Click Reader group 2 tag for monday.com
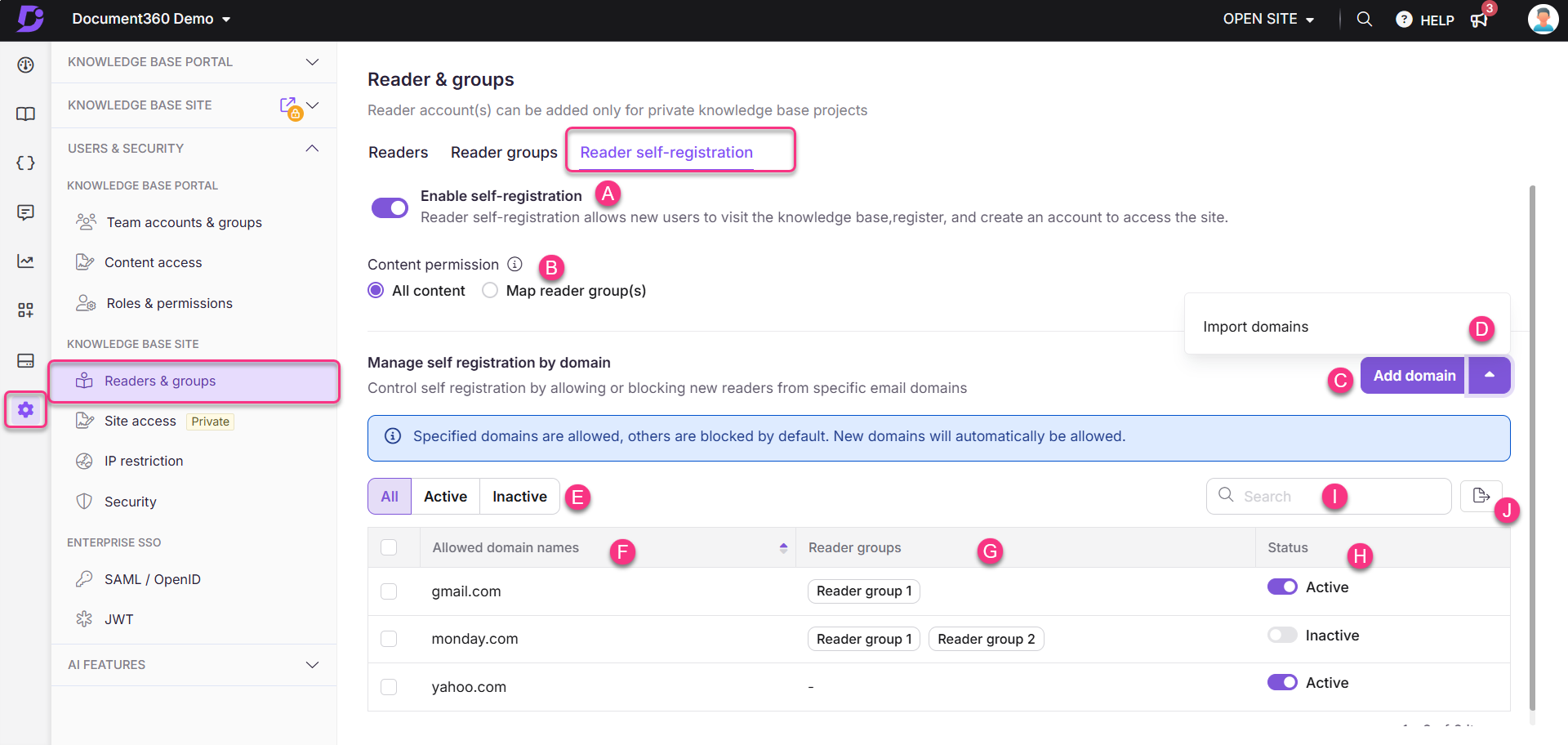The height and width of the screenshot is (745, 1568). point(986,639)
